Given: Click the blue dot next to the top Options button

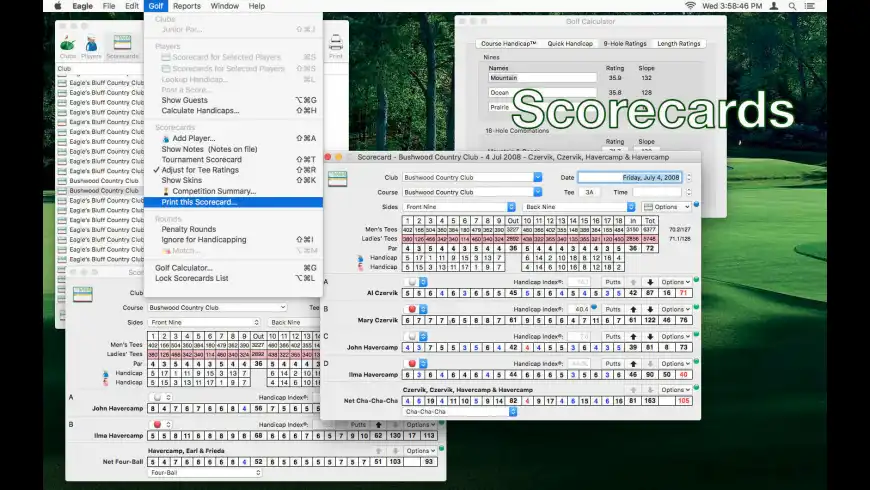Looking at the screenshot, I should point(696,204).
